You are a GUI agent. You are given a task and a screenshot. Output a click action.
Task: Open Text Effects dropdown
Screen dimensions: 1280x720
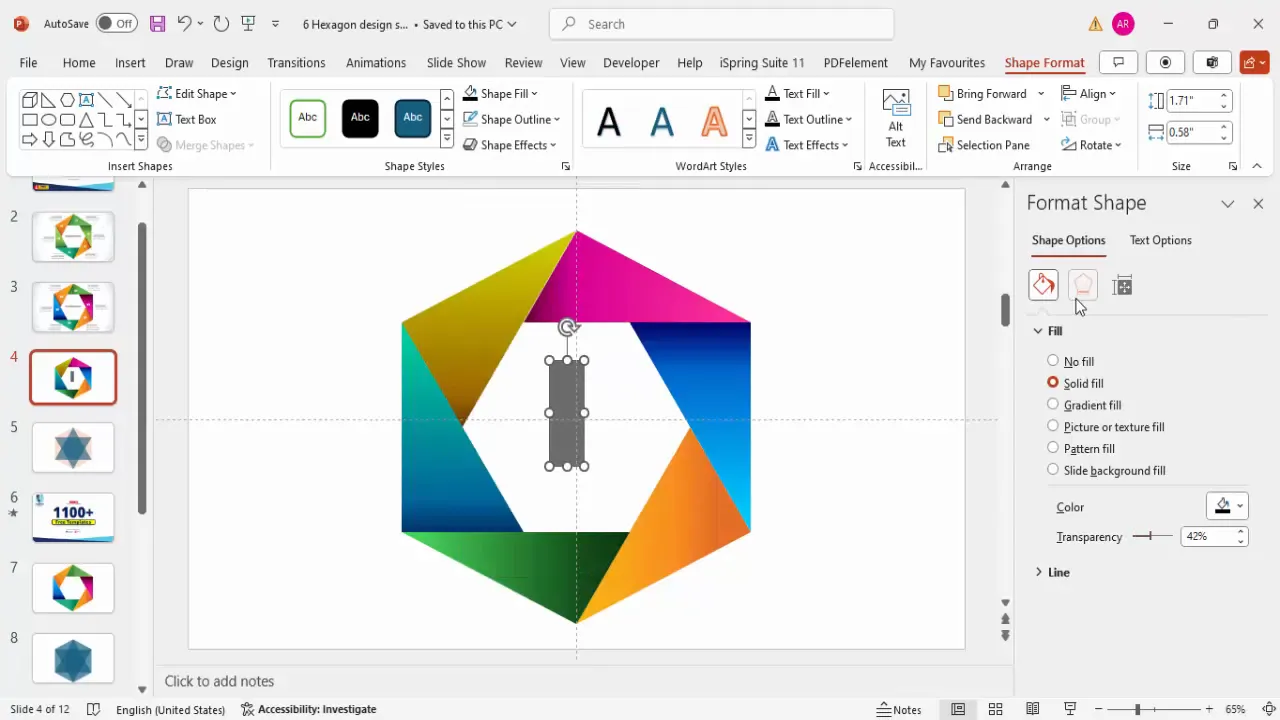pos(807,145)
